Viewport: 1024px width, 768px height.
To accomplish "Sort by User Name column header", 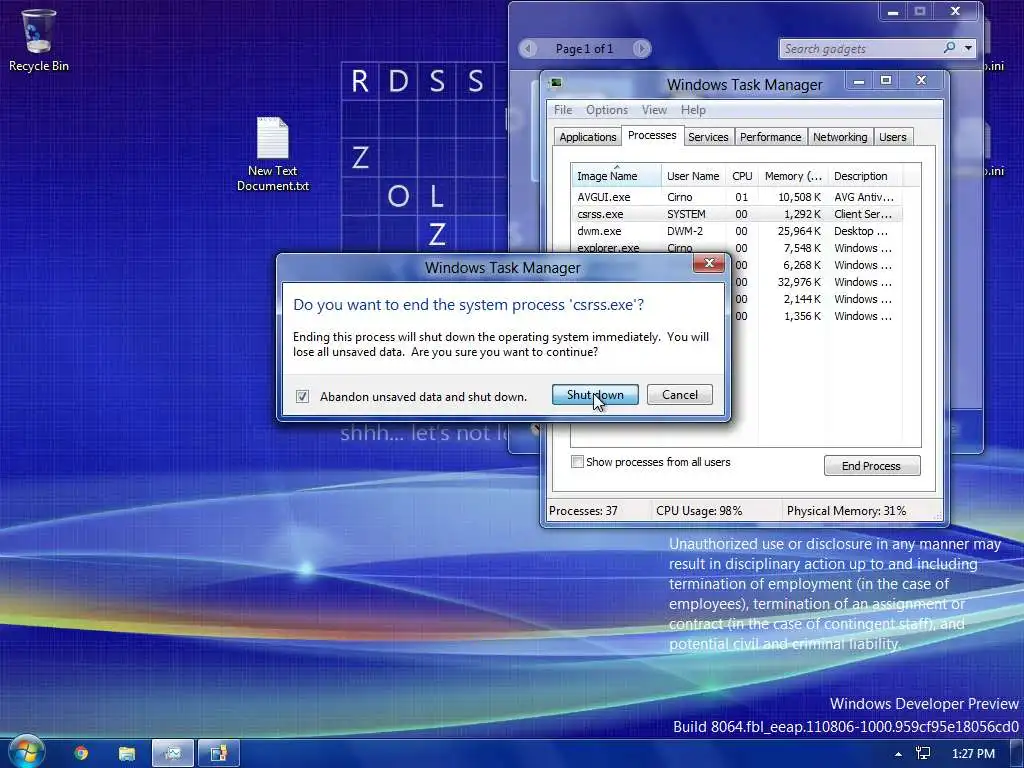I will coord(693,176).
